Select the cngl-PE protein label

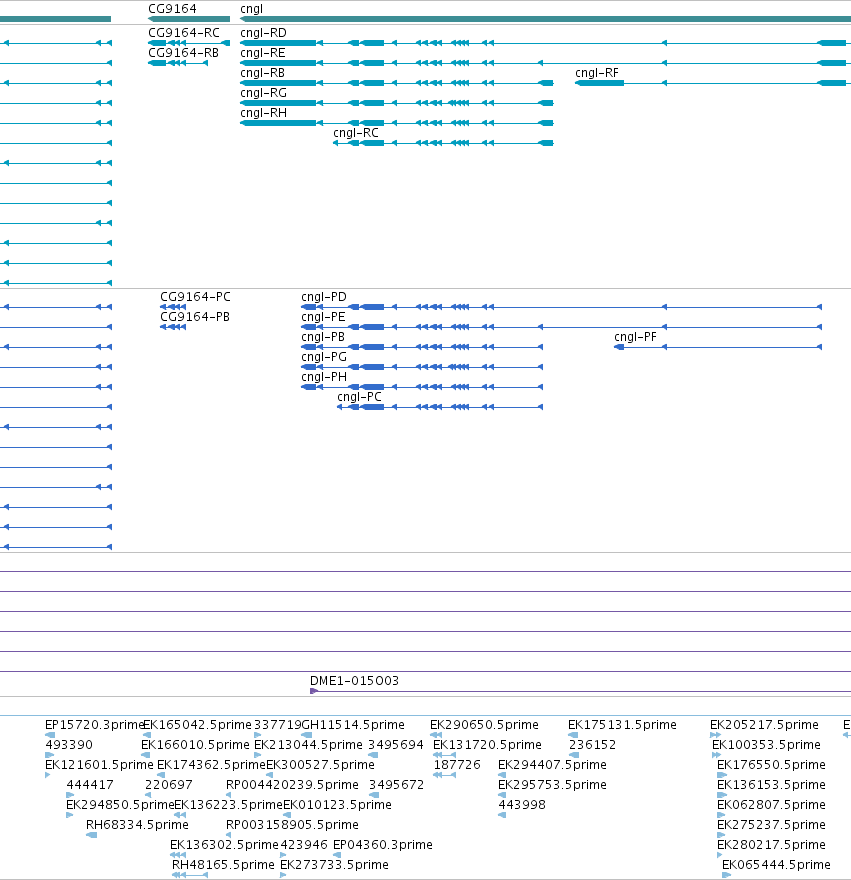point(323,317)
